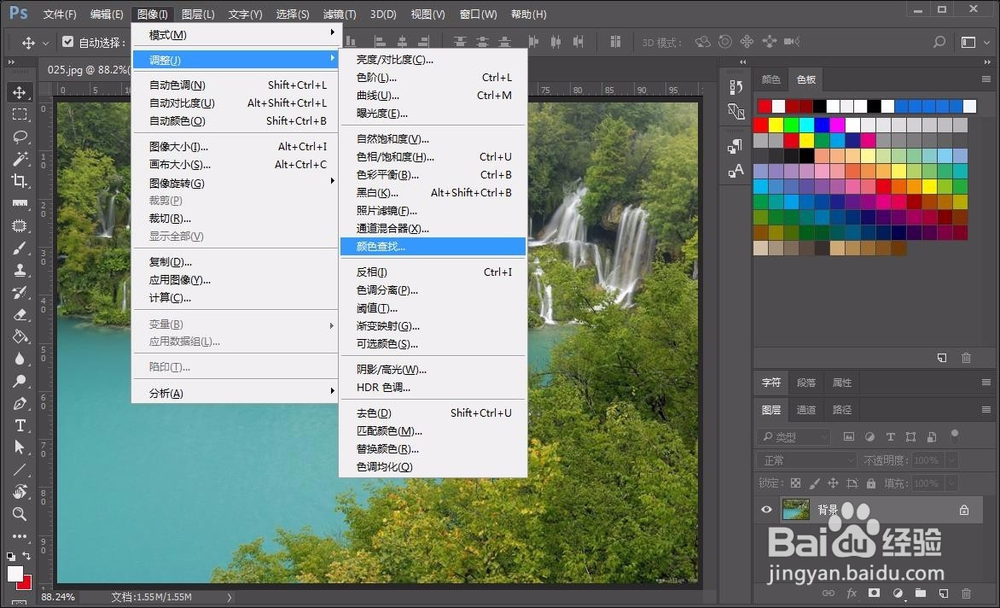Select the Dodge tool
The width and height of the screenshot is (1000, 608).
click(20, 381)
